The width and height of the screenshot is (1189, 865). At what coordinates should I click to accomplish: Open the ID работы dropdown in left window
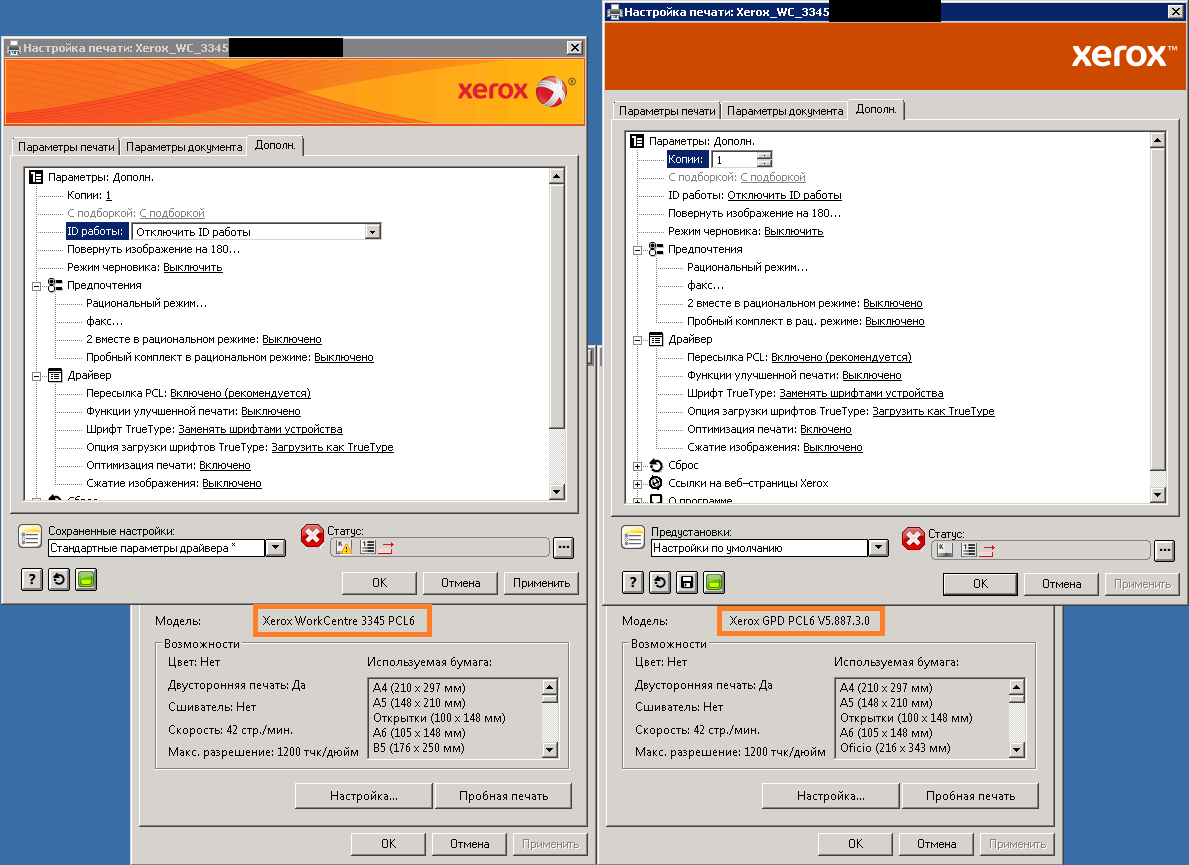[372, 232]
